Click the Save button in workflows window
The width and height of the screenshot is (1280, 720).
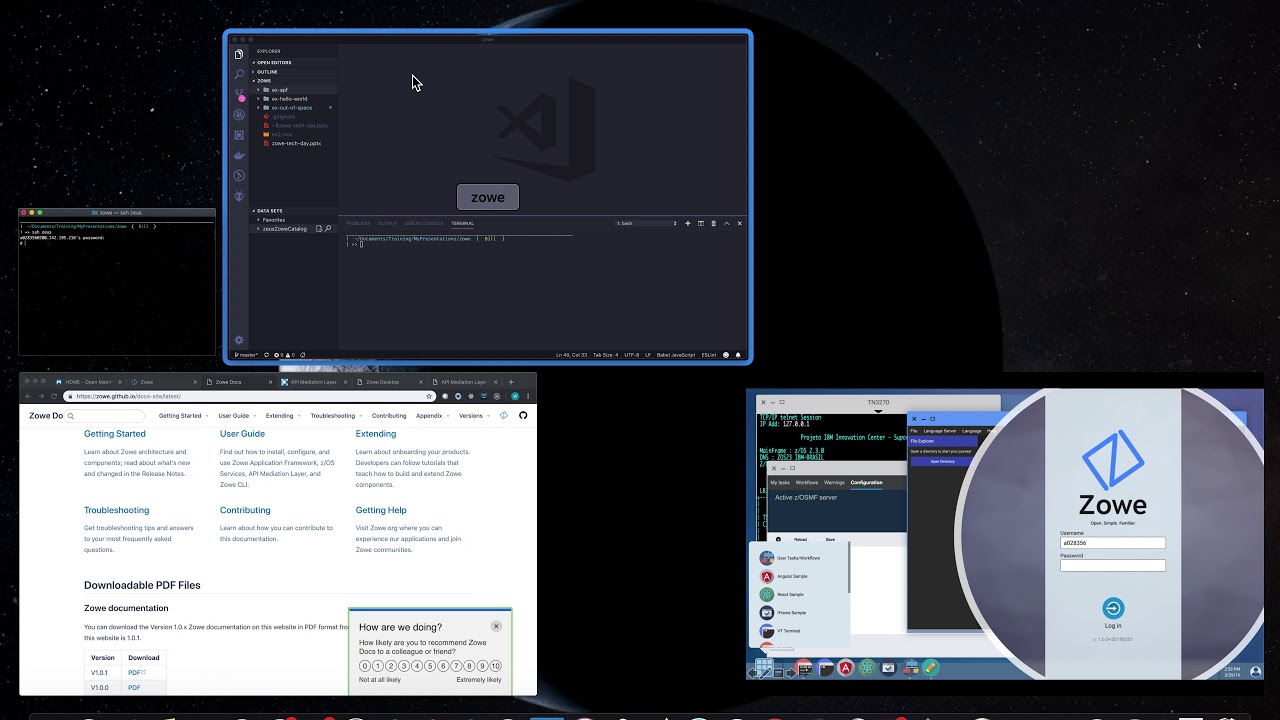830,539
